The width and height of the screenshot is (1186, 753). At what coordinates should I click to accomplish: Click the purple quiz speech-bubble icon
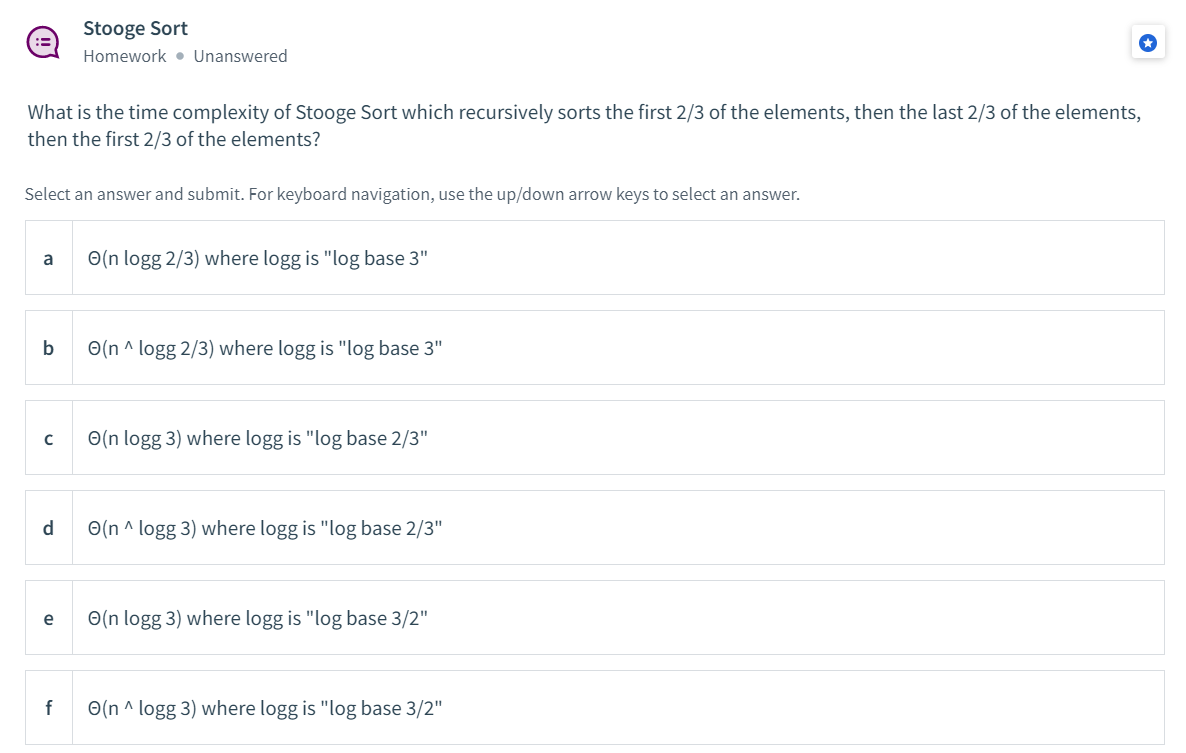point(42,41)
